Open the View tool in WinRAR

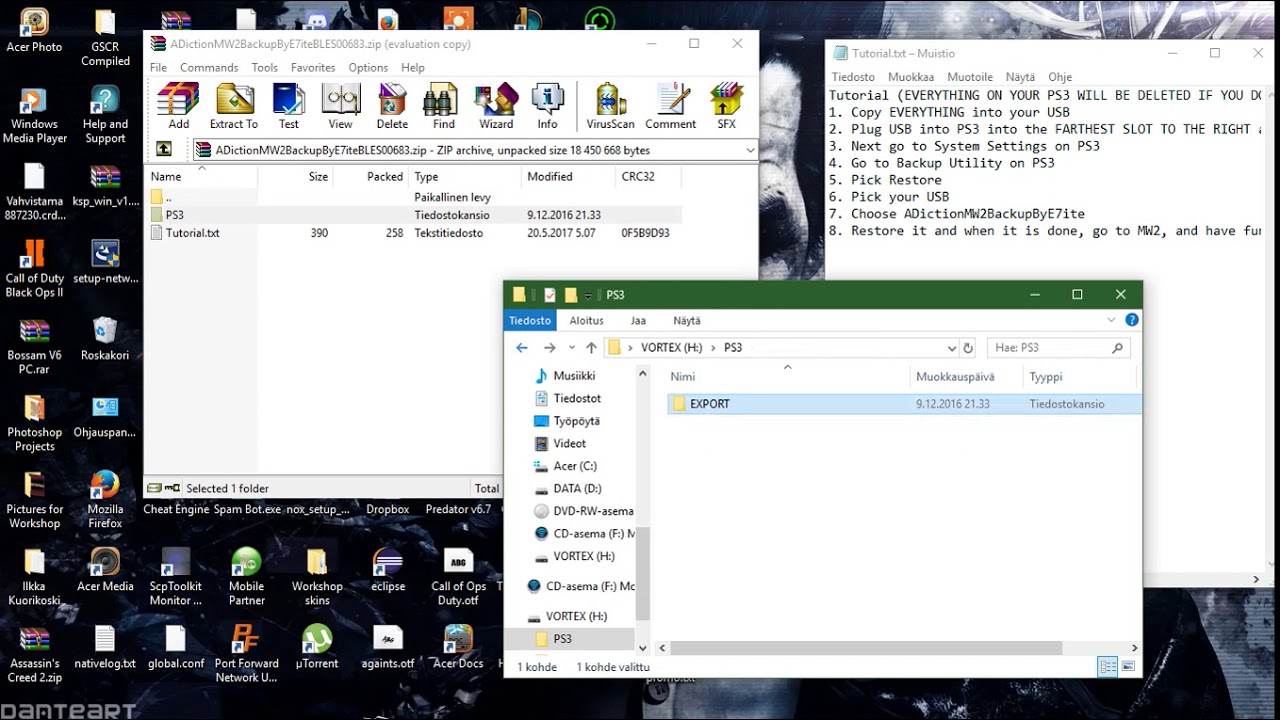click(341, 106)
